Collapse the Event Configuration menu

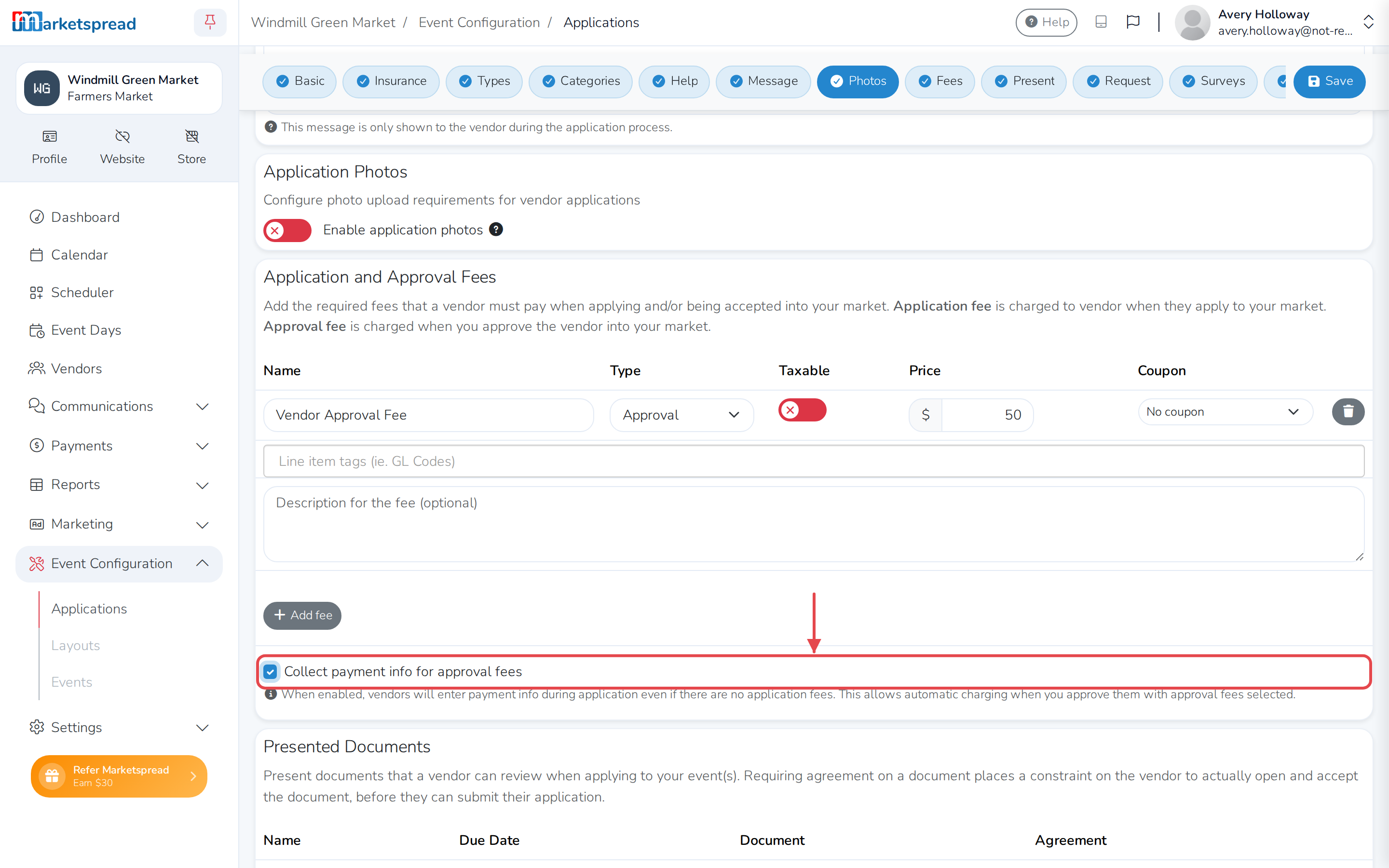(119, 564)
